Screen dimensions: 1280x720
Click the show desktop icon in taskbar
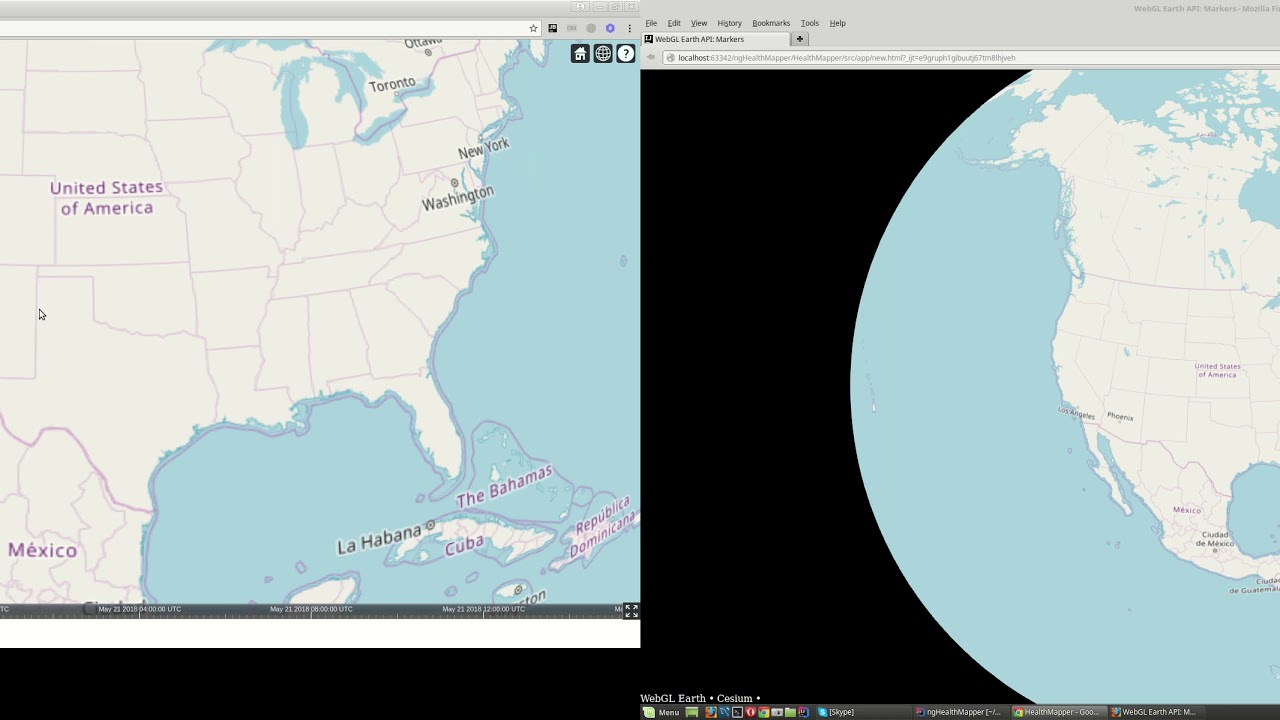[x=692, y=712]
